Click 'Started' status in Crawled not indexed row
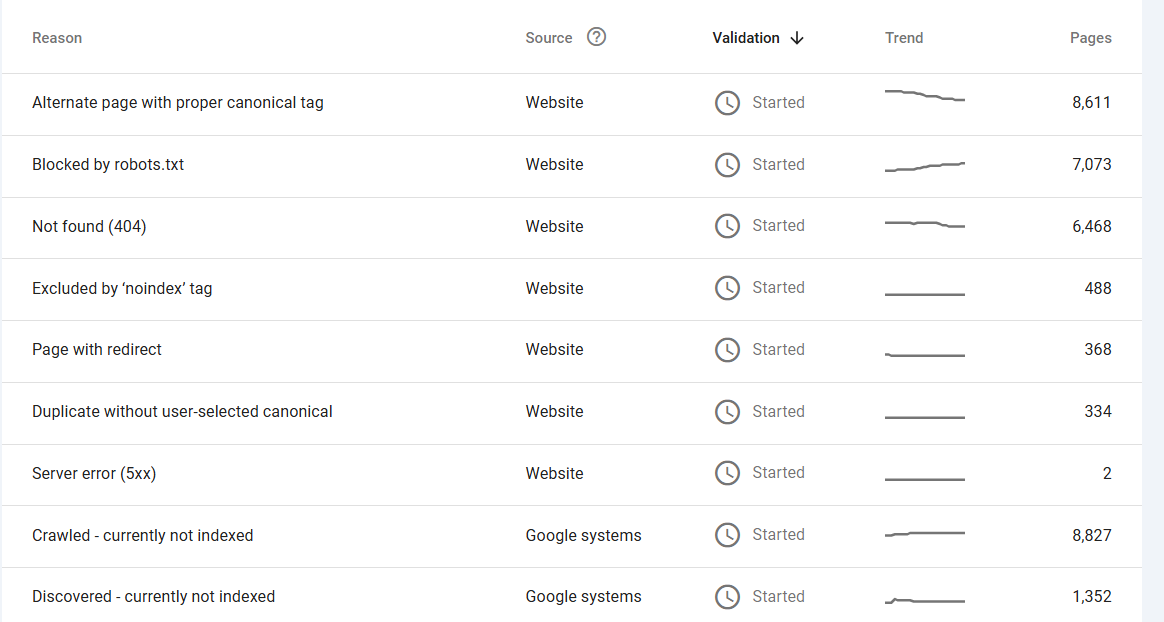Viewport: 1164px width, 622px height. [778, 534]
